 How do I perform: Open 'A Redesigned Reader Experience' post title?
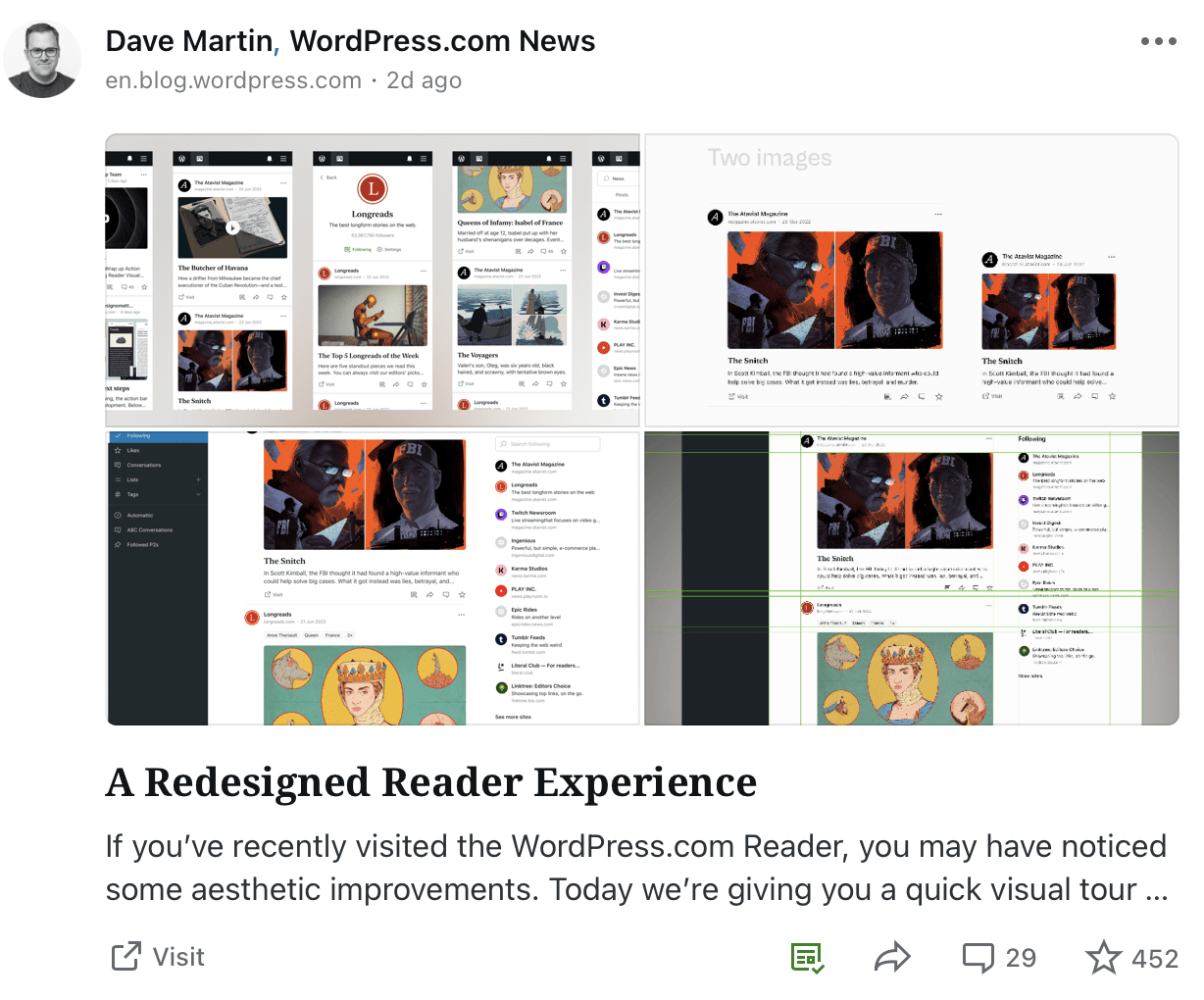[x=431, y=782]
